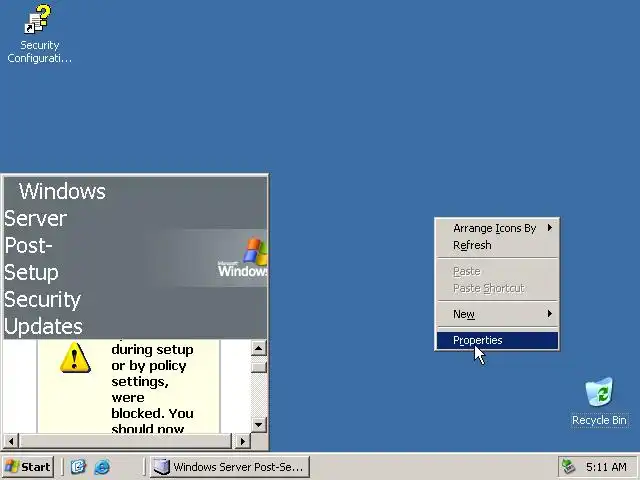Screen dimensions: 640x480
Task: Click the vertical scrollbar thumb
Action: (x=259, y=367)
